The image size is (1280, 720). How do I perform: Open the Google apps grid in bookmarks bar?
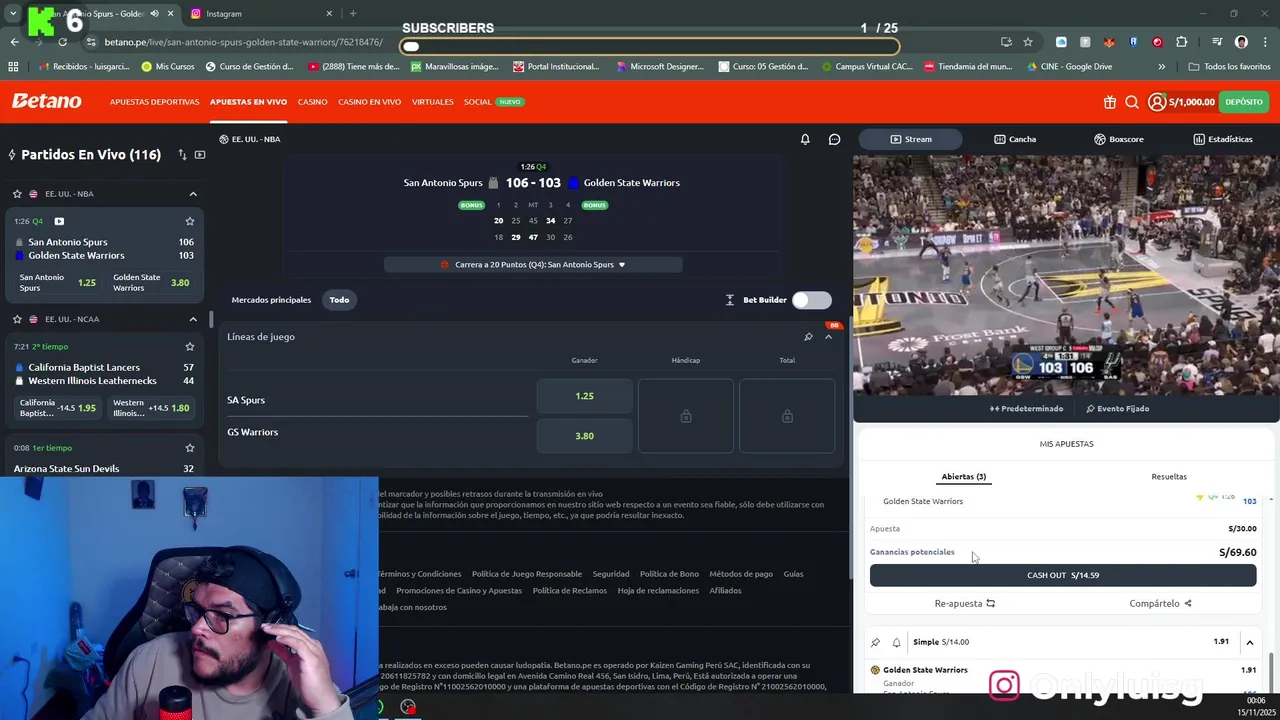pos(13,67)
